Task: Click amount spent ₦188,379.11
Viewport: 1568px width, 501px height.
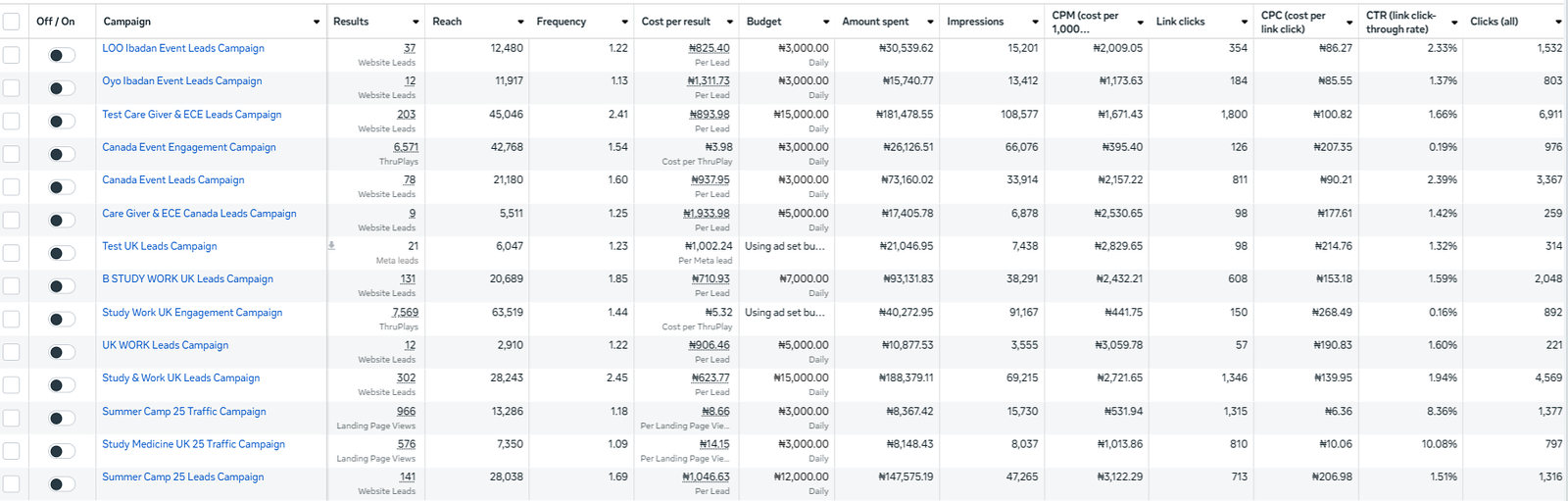Action: pyautogui.click(x=906, y=378)
